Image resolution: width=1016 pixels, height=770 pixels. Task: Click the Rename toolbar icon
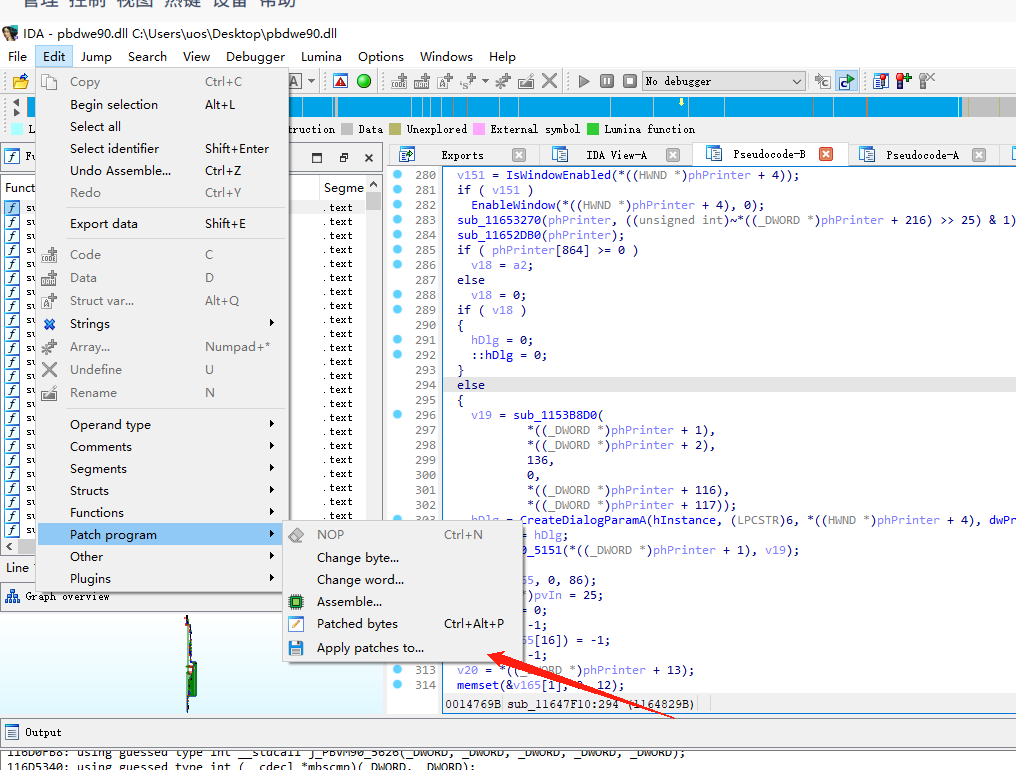(x=526, y=81)
